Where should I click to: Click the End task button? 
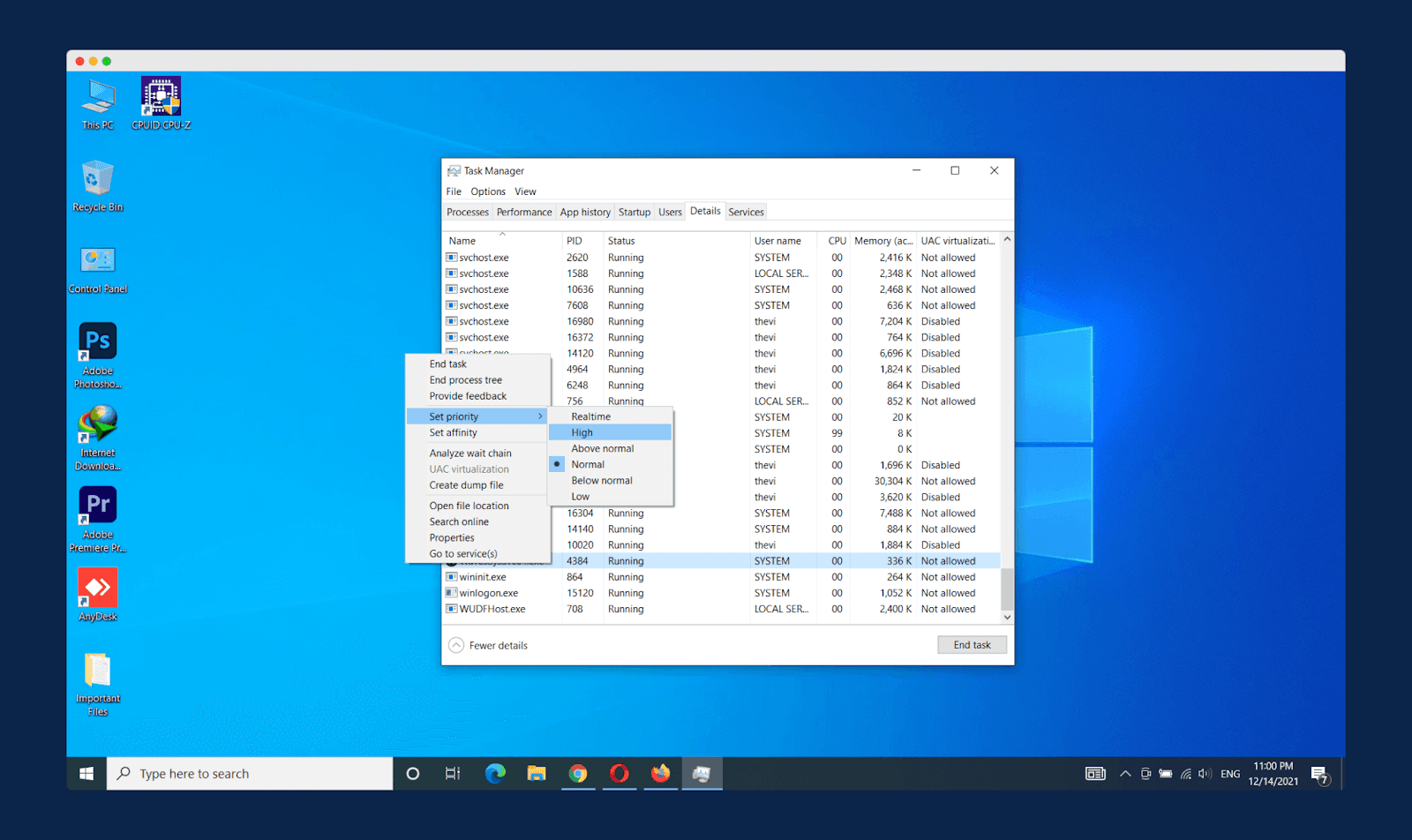click(x=972, y=644)
